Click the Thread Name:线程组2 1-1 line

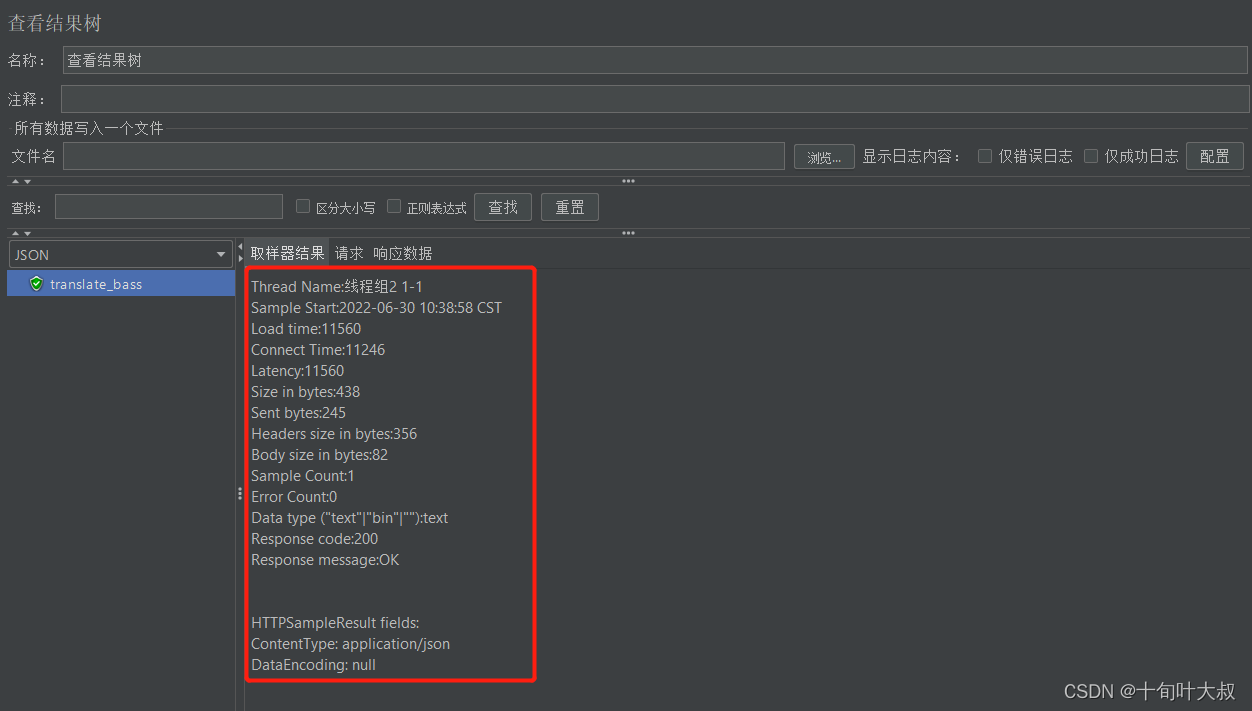337,287
